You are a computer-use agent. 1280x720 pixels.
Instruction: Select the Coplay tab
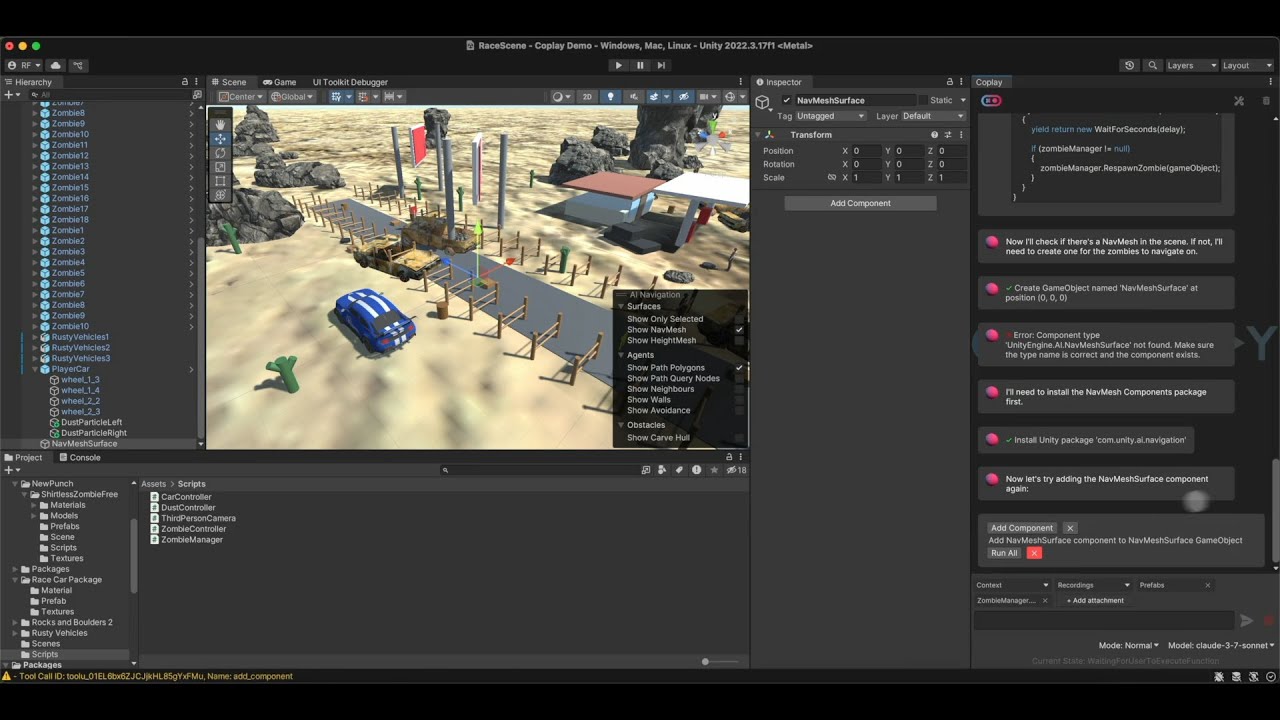coord(989,82)
